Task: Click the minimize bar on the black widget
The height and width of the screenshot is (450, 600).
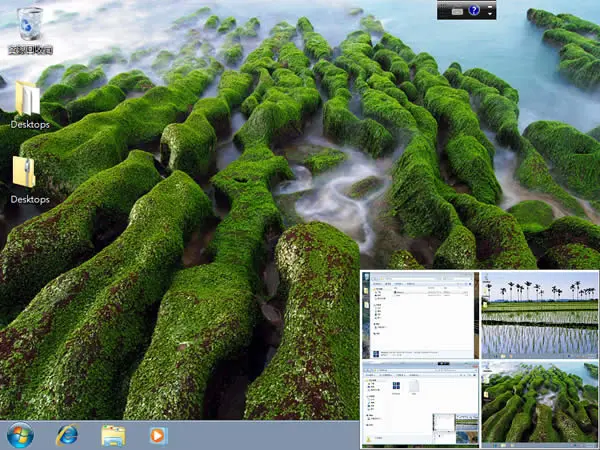Action: (x=490, y=7)
